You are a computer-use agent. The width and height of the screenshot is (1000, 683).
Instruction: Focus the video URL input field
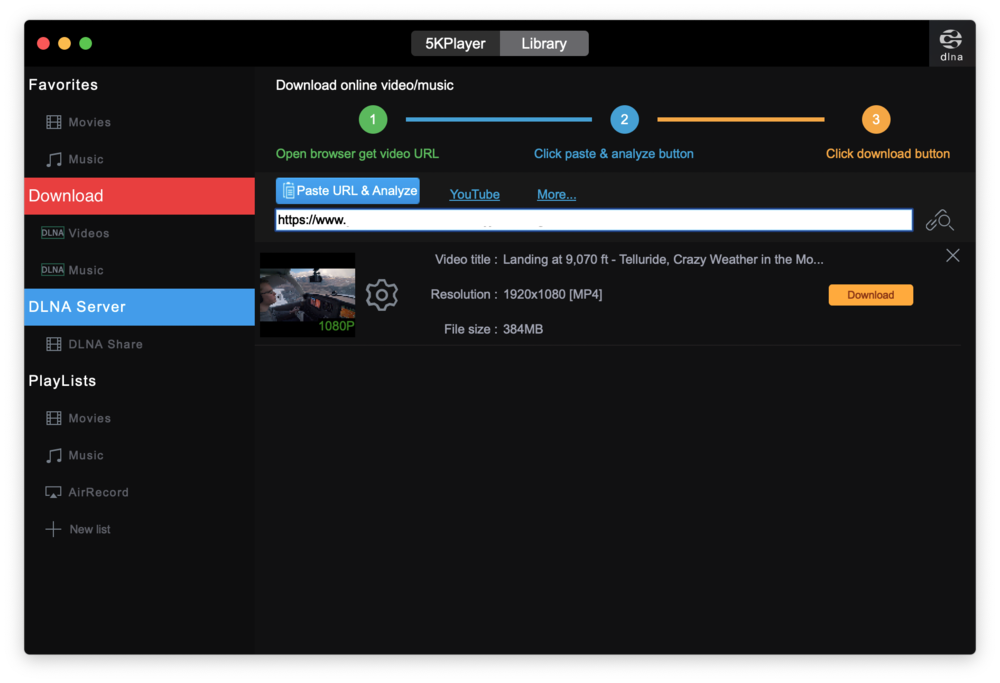(x=594, y=220)
